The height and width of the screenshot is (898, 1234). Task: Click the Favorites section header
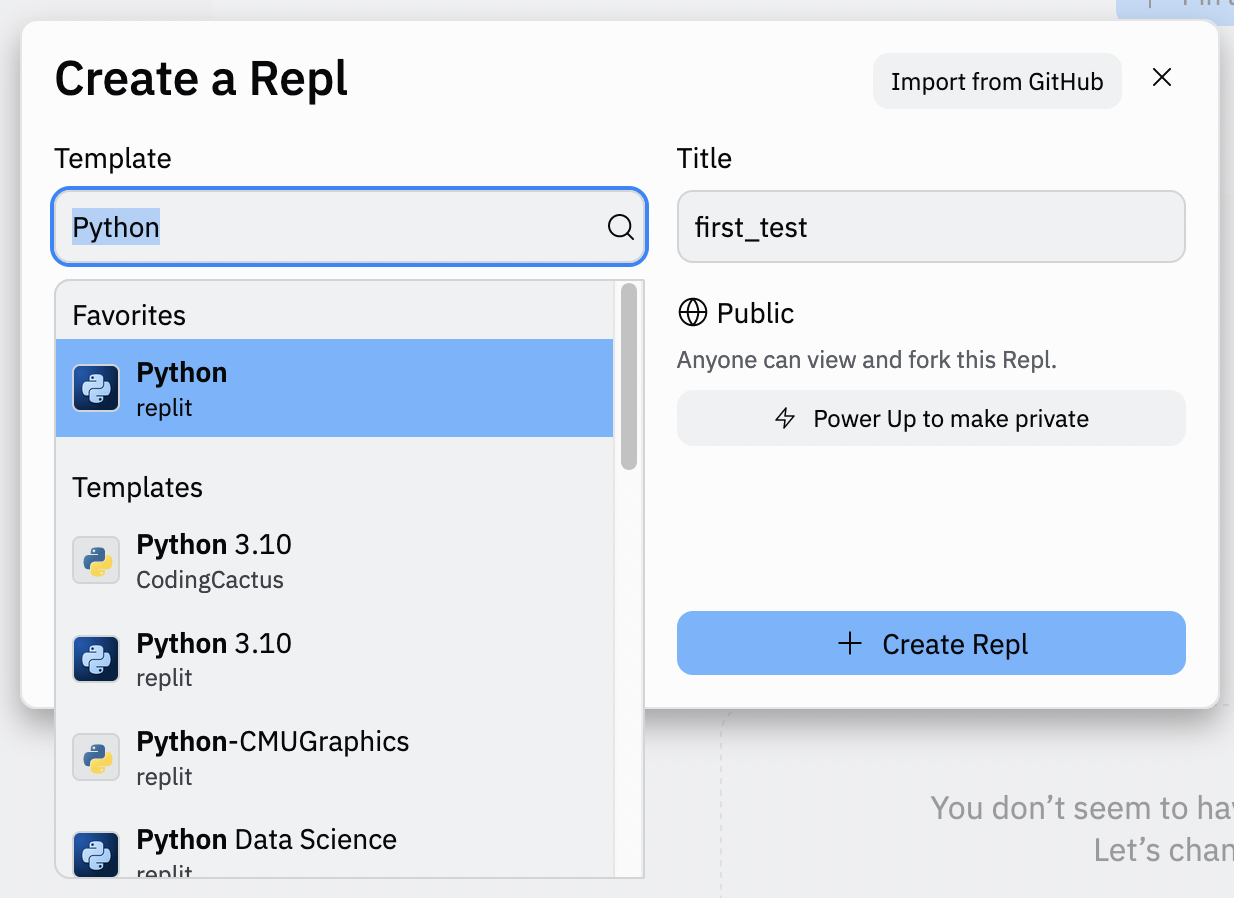point(129,315)
